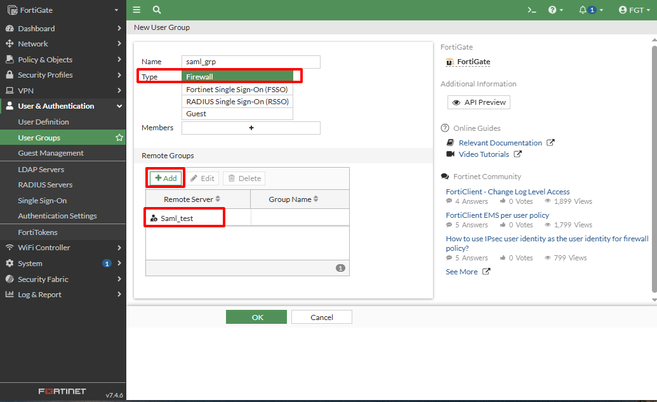Add a remote group

[166, 178]
